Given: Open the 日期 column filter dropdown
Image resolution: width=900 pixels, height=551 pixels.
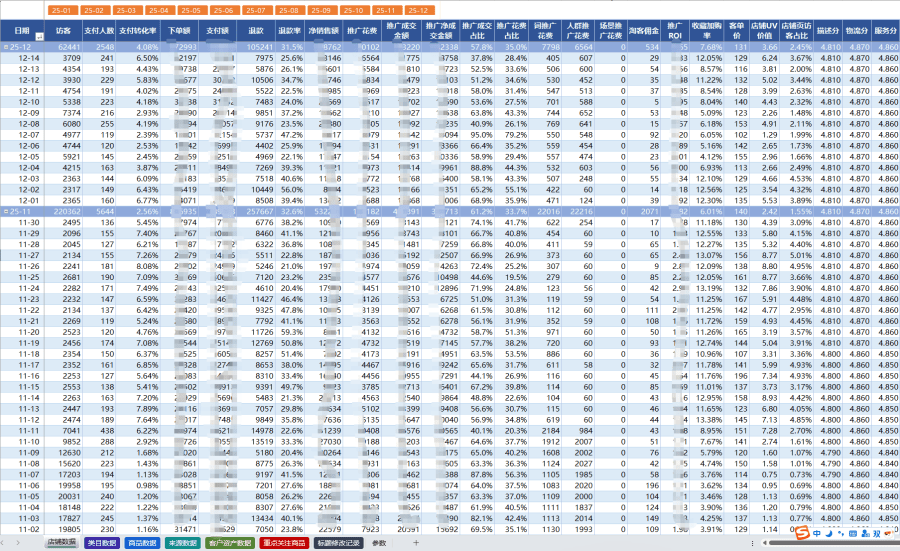Looking at the screenshot, I should 39,36.
